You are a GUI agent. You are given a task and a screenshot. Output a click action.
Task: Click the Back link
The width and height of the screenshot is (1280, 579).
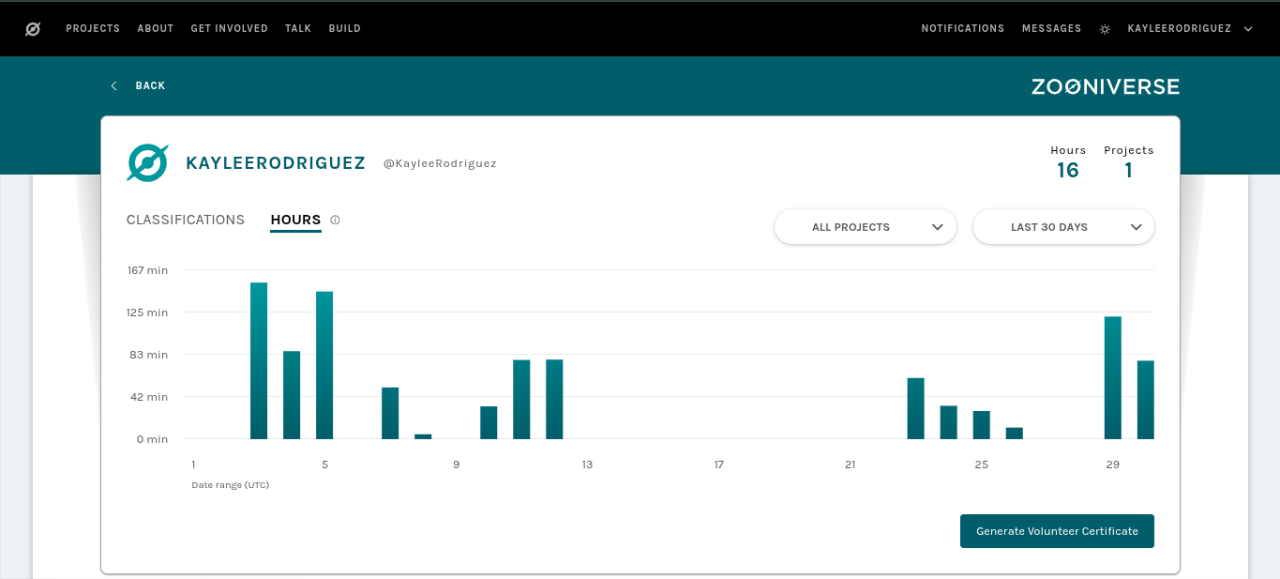150,86
